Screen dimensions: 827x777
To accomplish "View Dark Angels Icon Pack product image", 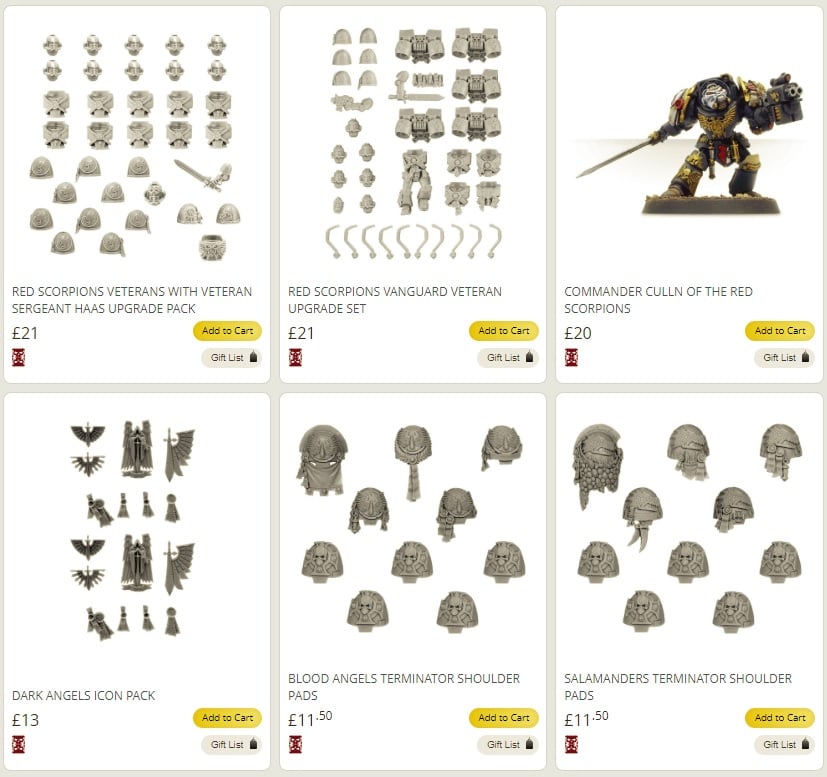I will click(x=133, y=530).
